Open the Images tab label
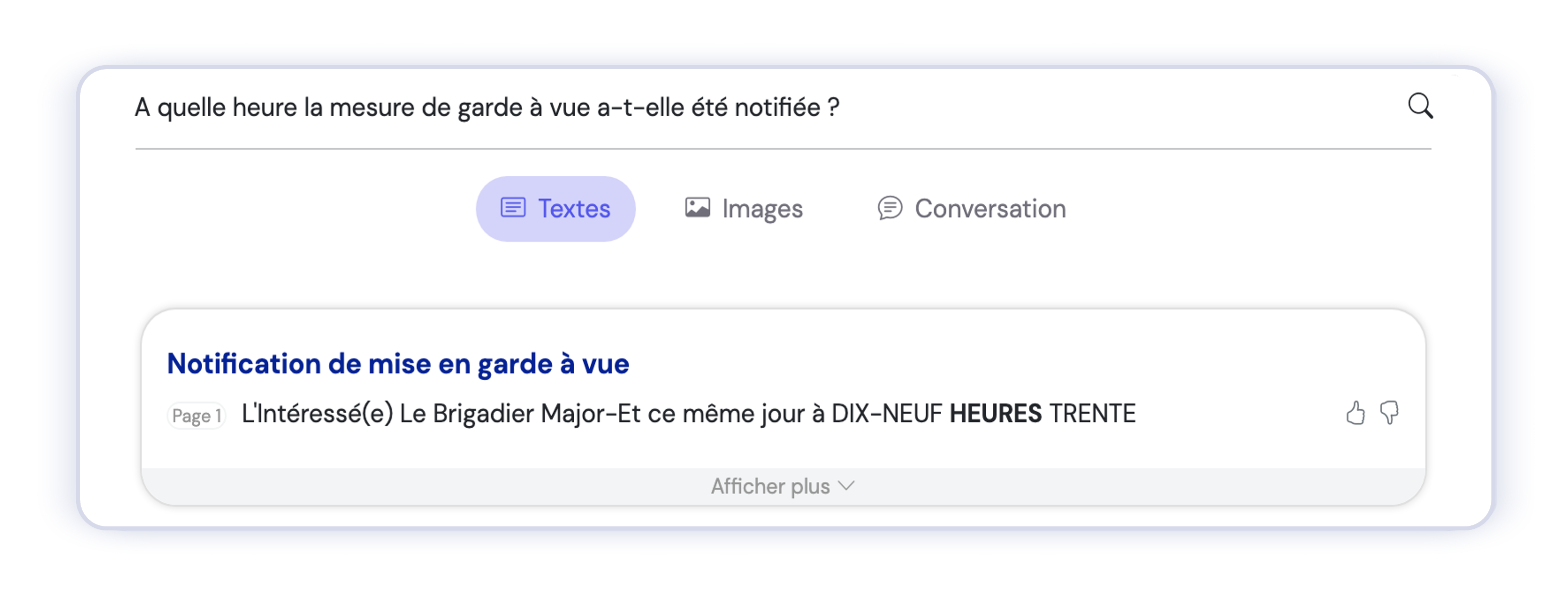The width and height of the screenshot is (1568, 600). (x=762, y=209)
